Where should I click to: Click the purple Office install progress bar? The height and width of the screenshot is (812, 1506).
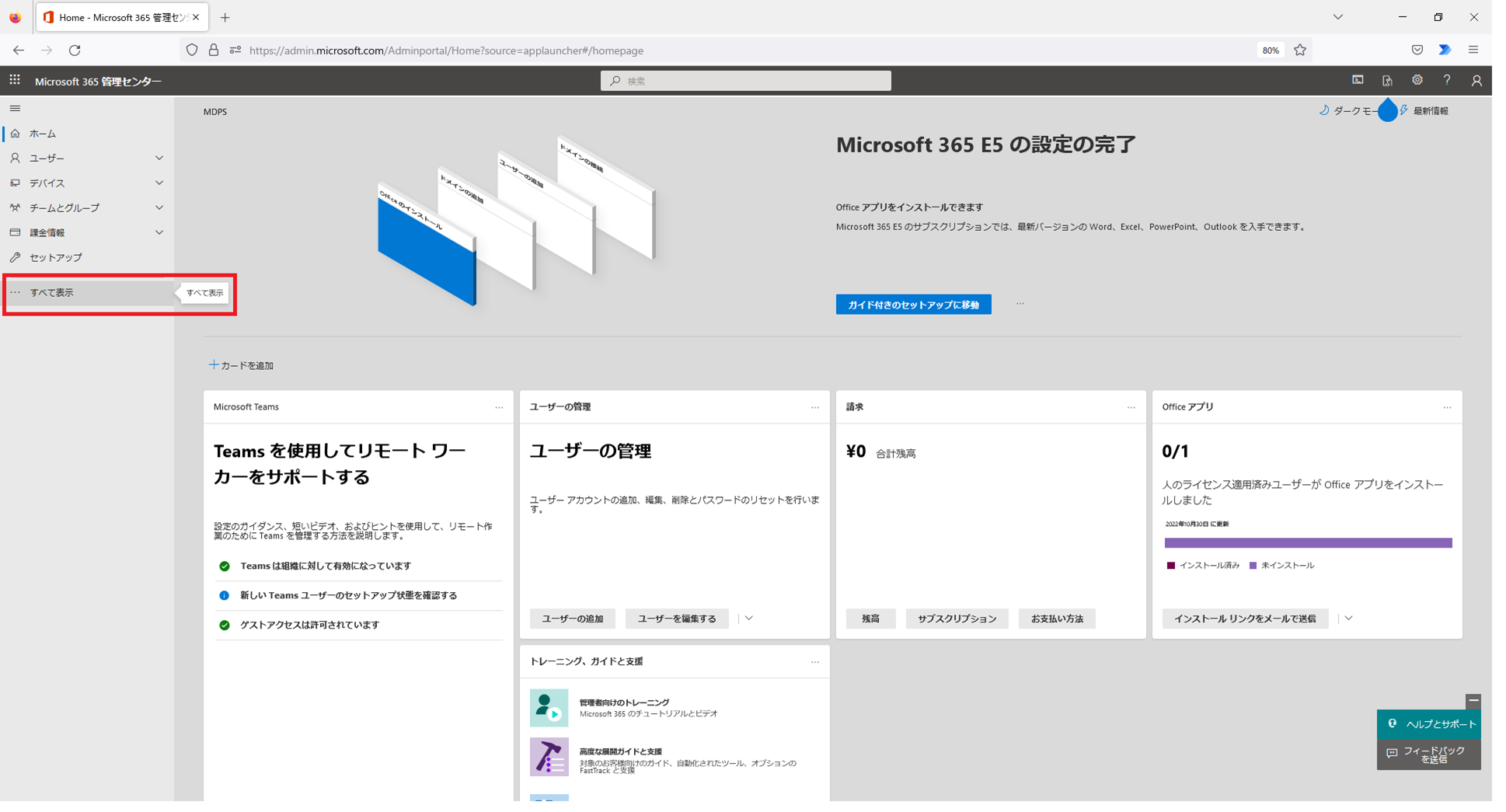[1308, 542]
